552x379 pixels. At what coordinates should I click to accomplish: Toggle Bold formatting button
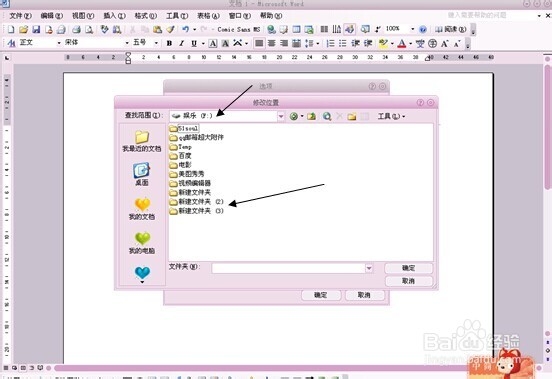point(169,43)
